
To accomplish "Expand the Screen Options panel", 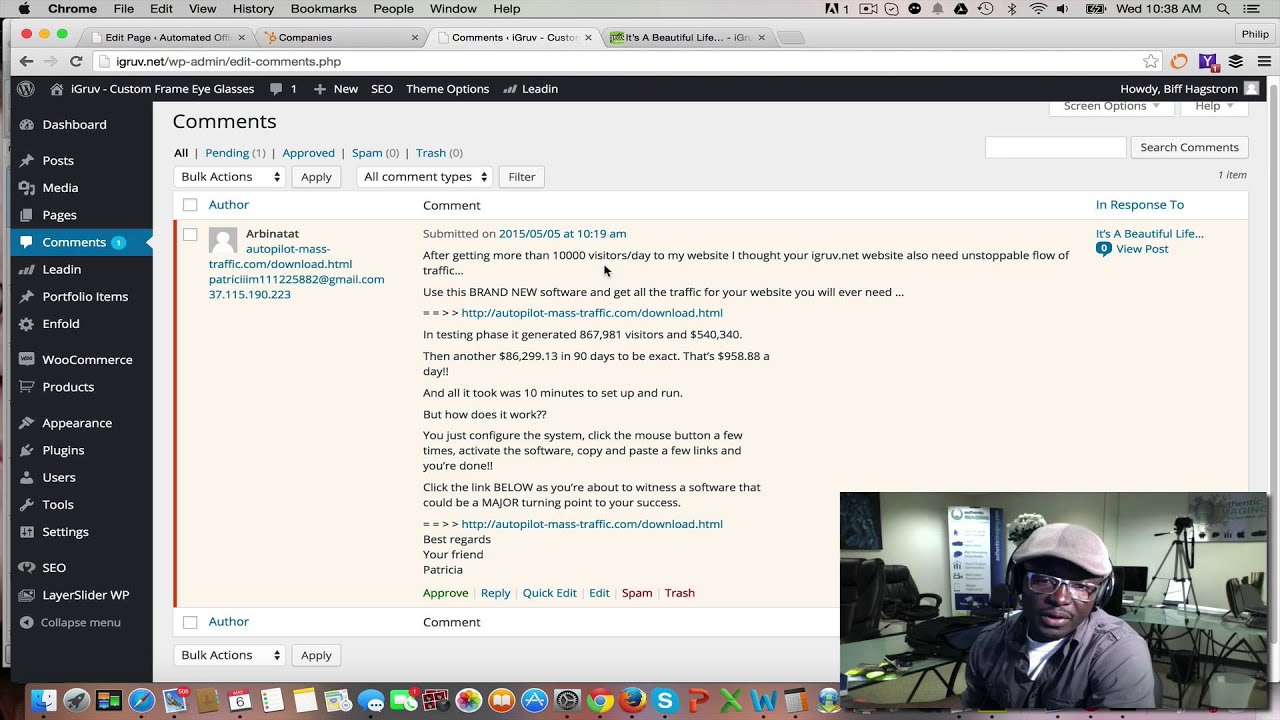I will [x=1111, y=106].
